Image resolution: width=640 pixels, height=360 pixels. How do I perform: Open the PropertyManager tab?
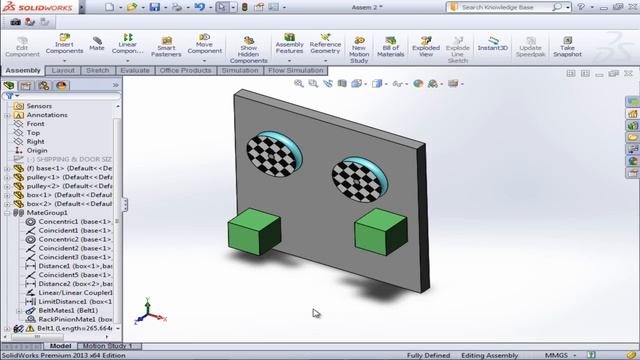(x=26, y=85)
